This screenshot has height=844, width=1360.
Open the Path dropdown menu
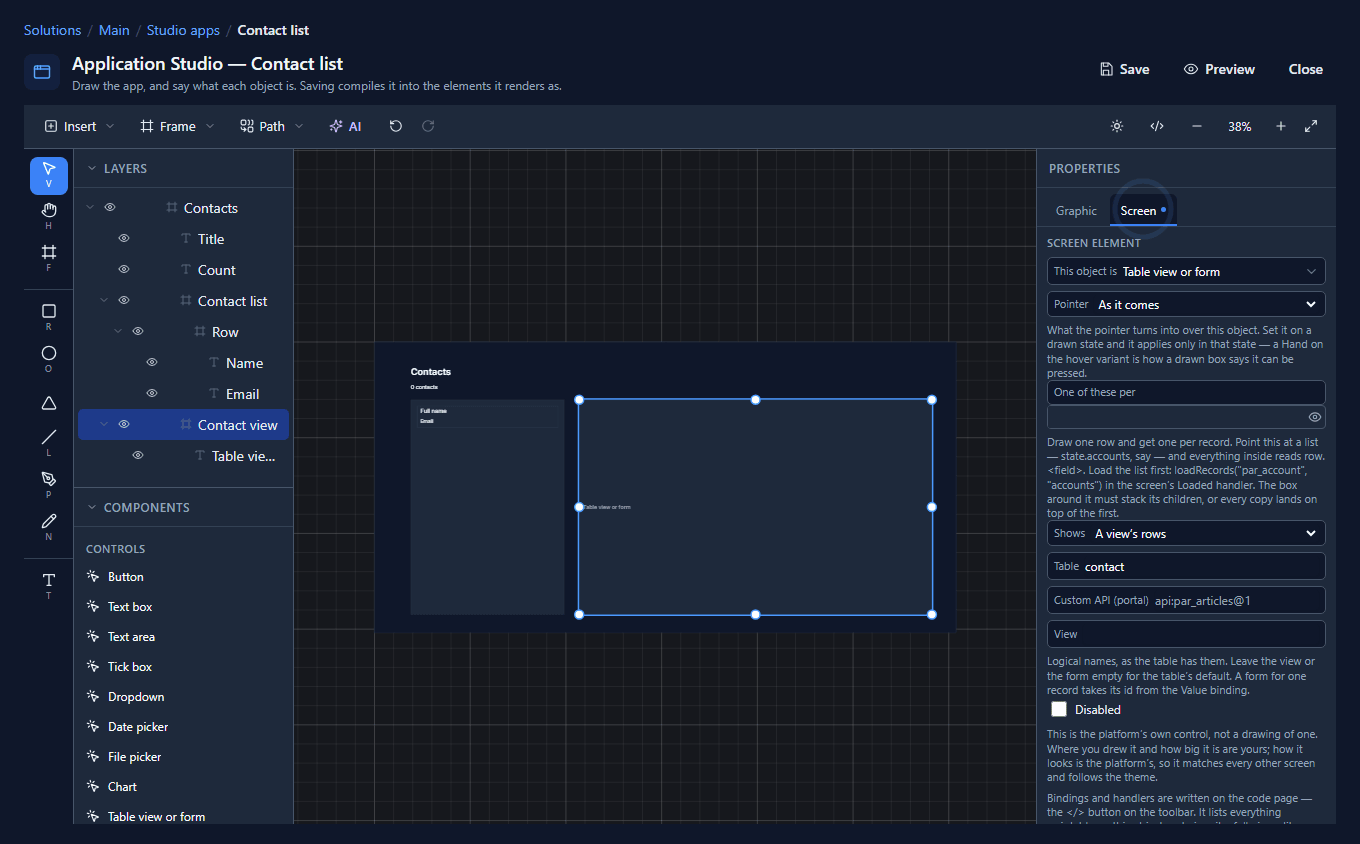[272, 126]
